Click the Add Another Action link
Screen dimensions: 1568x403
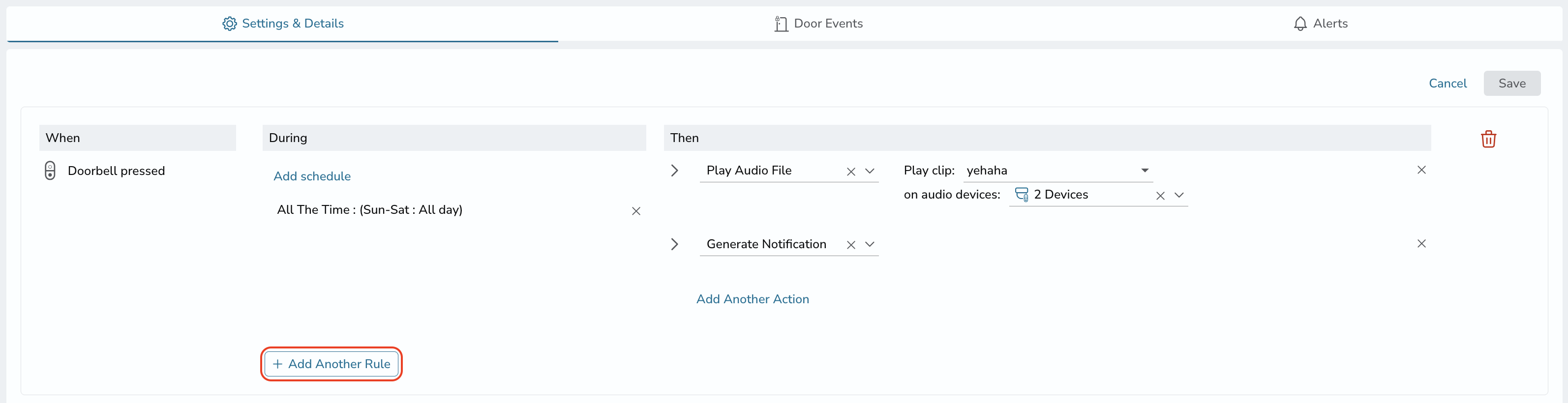pyautogui.click(x=753, y=299)
